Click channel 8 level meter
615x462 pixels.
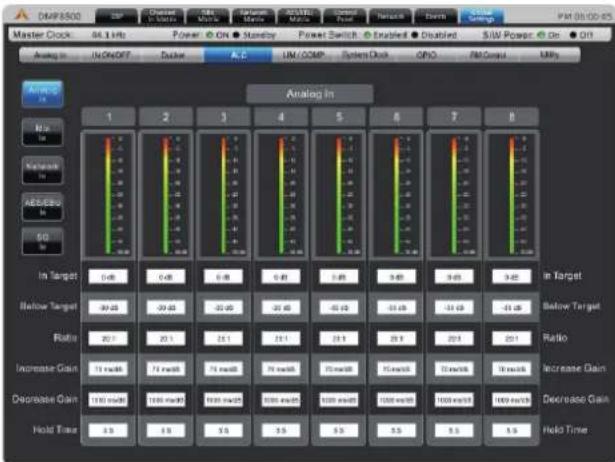point(512,195)
